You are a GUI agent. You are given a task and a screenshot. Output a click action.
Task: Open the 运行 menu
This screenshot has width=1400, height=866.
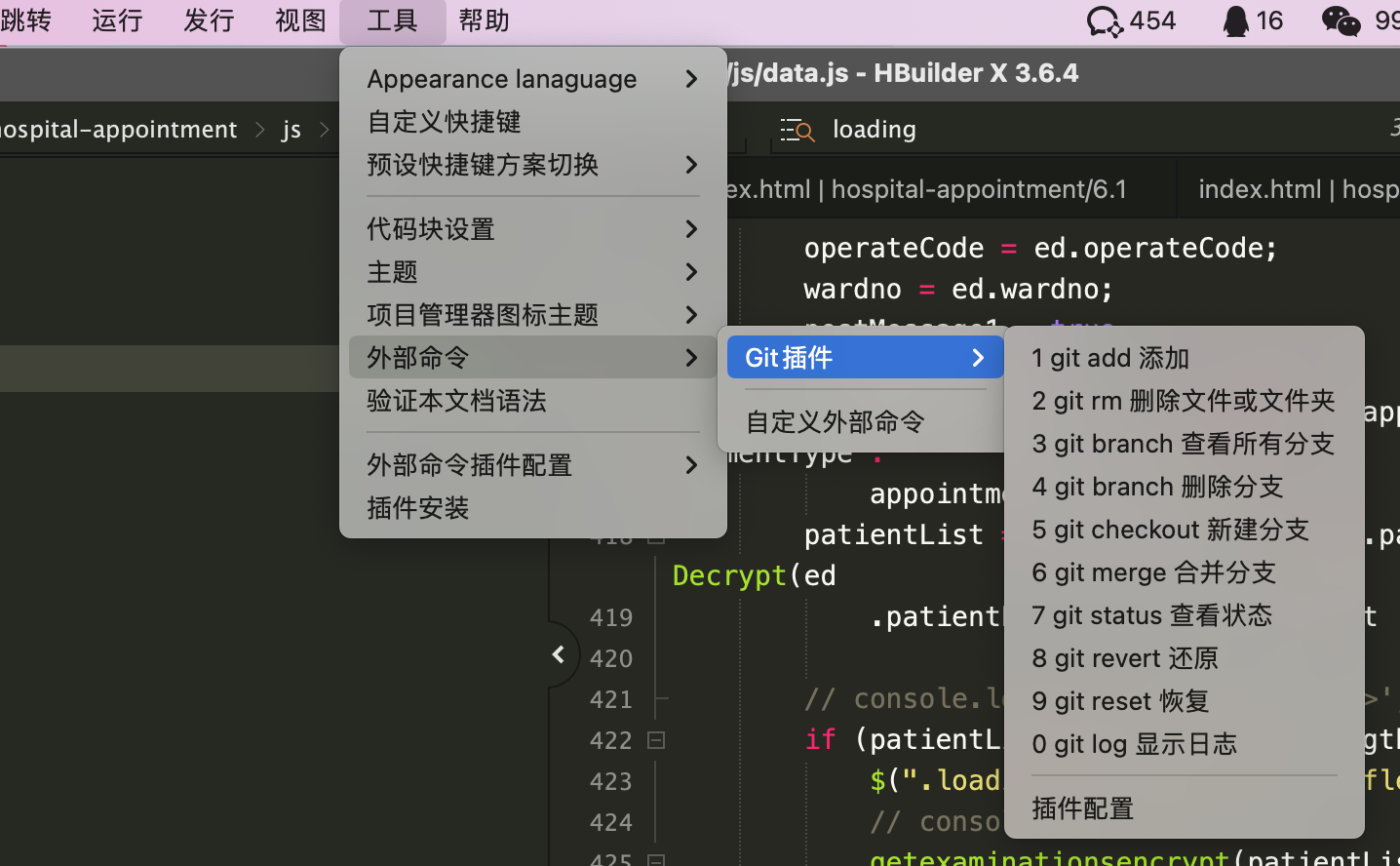pyautogui.click(x=117, y=20)
